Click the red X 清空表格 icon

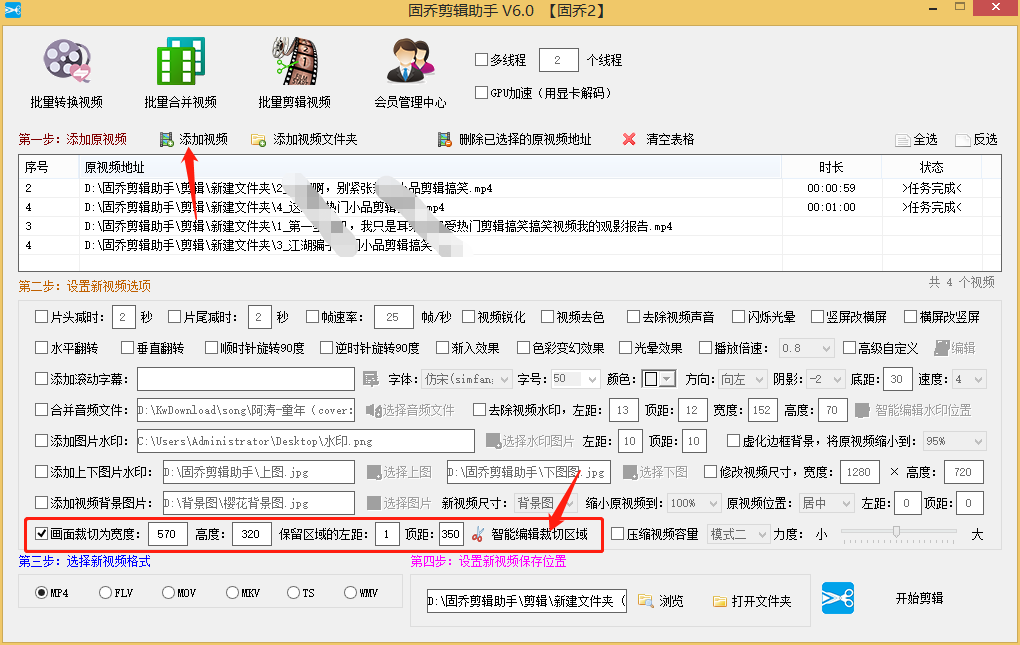tap(629, 139)
